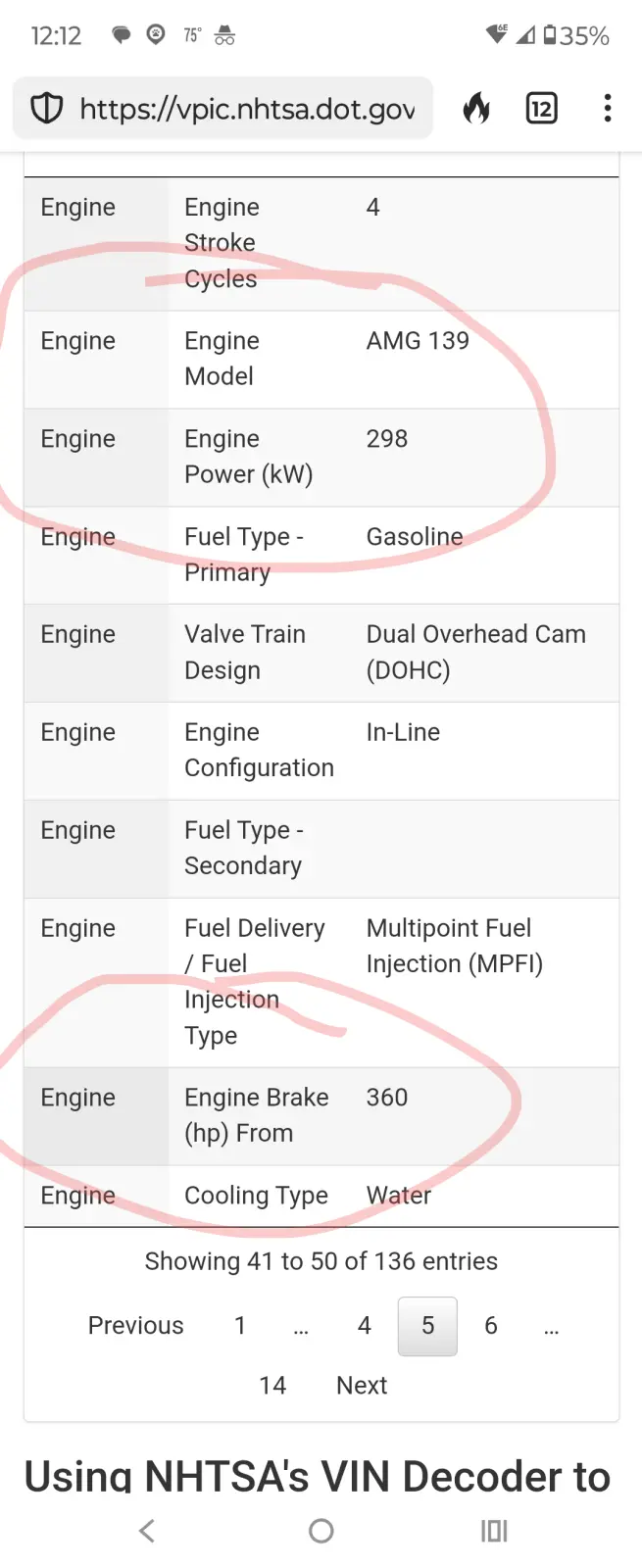Image resolution: width=642 pixels, height=1568 pixels.
Task: Select page 6 in pagination
Action: (491, 1326)
